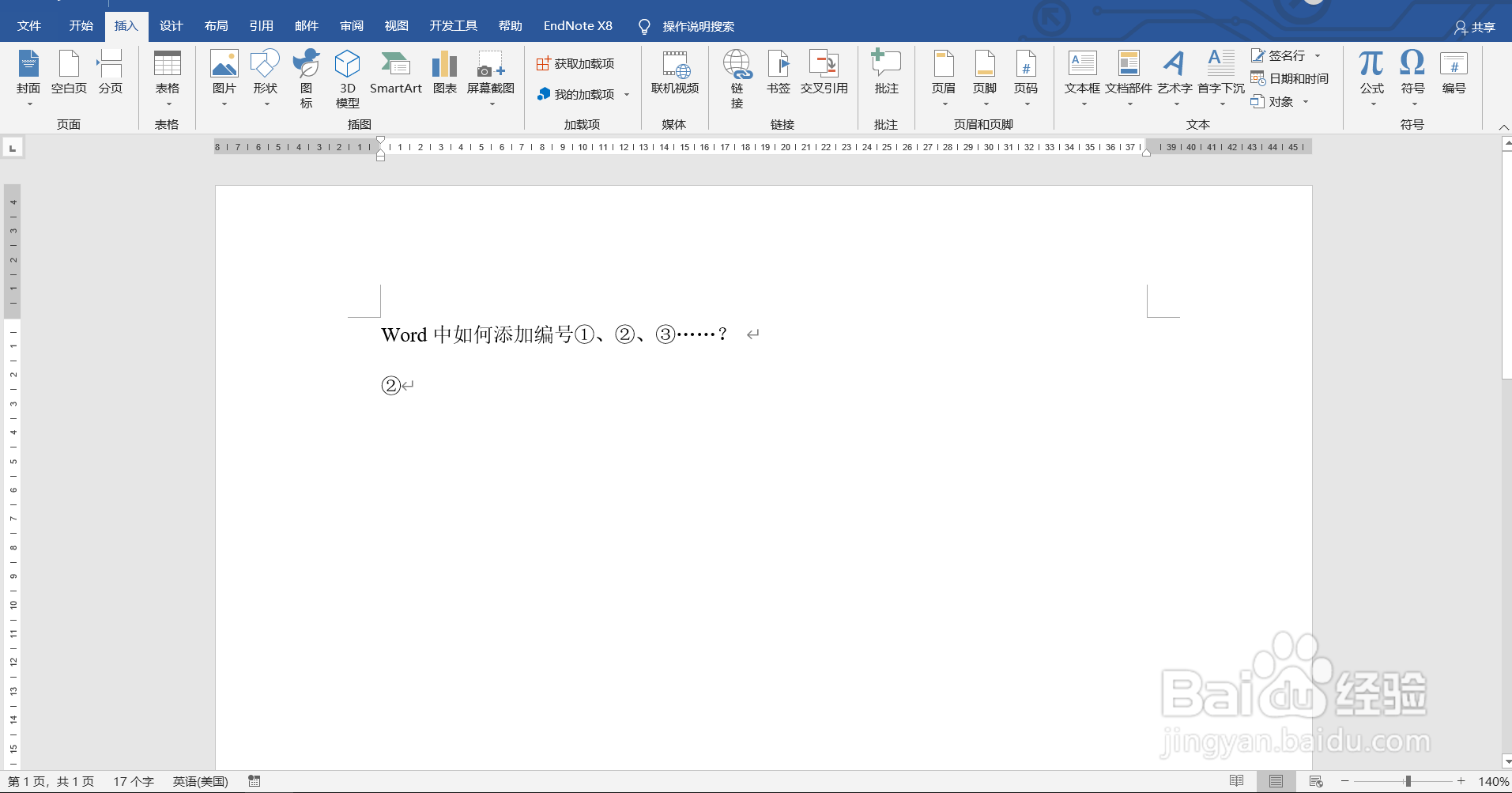This screenshot has width=1512, height=793.
Task: Expand My Add-ins dropdown arrow
Action: 627,95
